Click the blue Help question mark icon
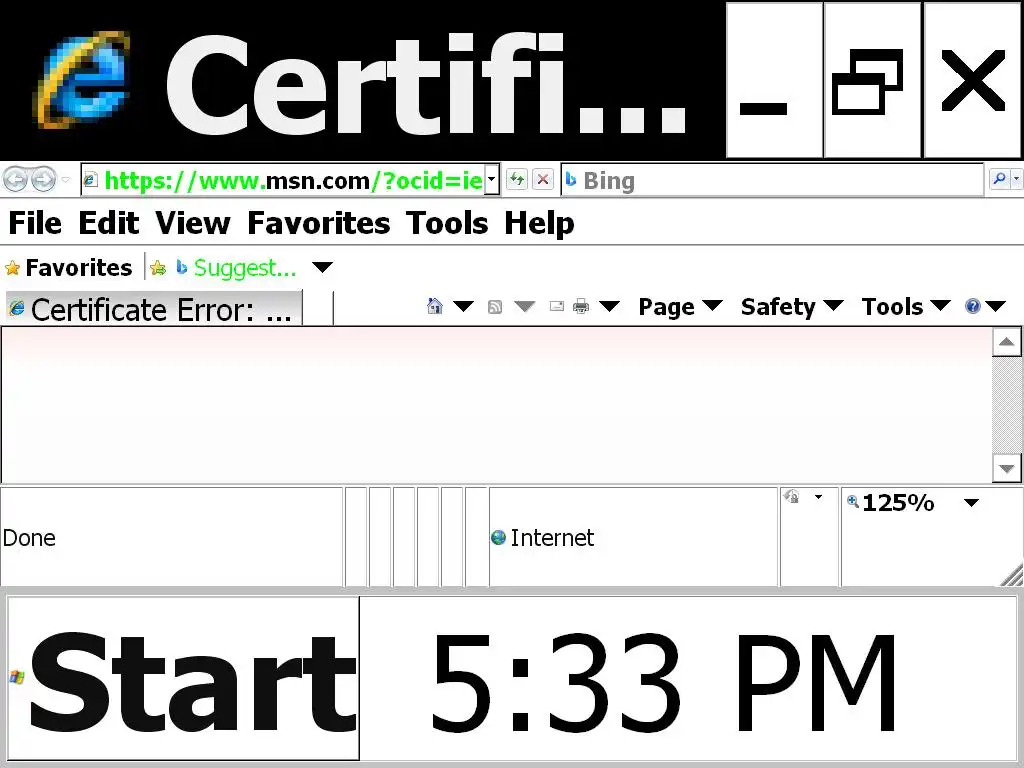The height and width of the screenshot is (768, 1024). [x=973, y=306]
